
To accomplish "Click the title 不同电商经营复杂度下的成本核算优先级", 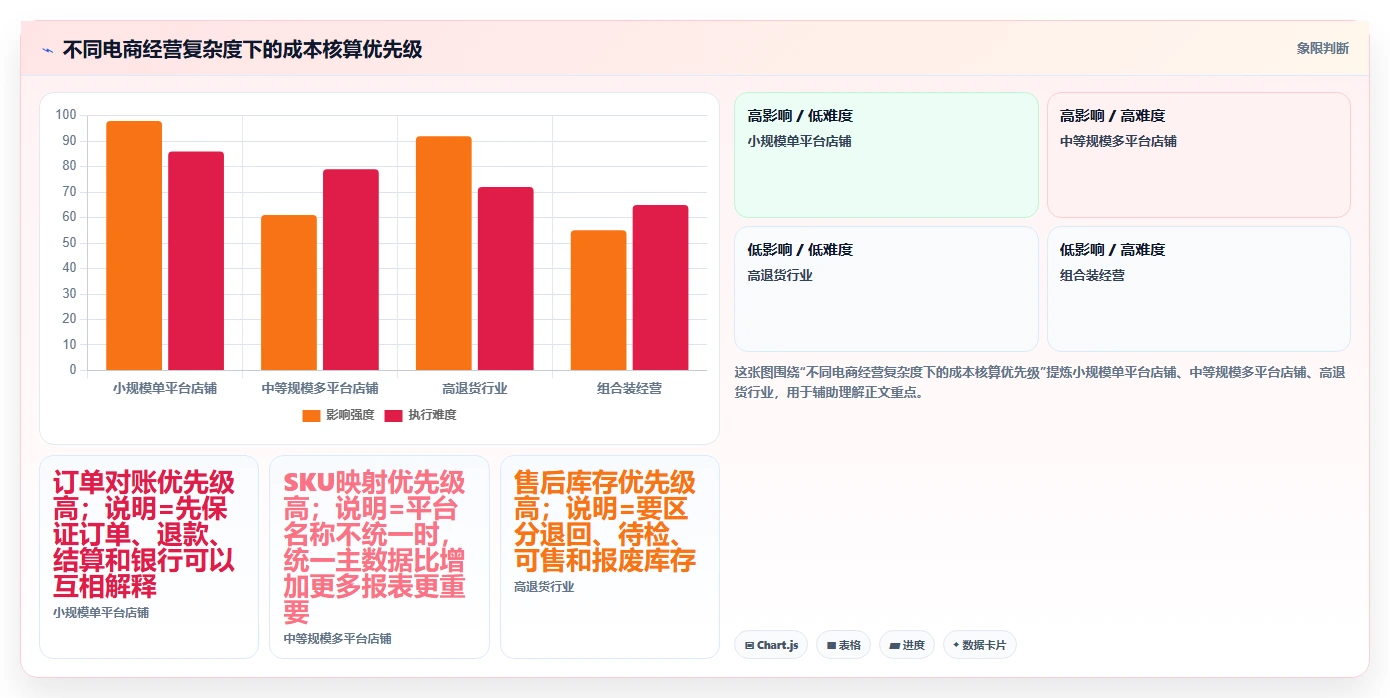I will coord(242,49).
